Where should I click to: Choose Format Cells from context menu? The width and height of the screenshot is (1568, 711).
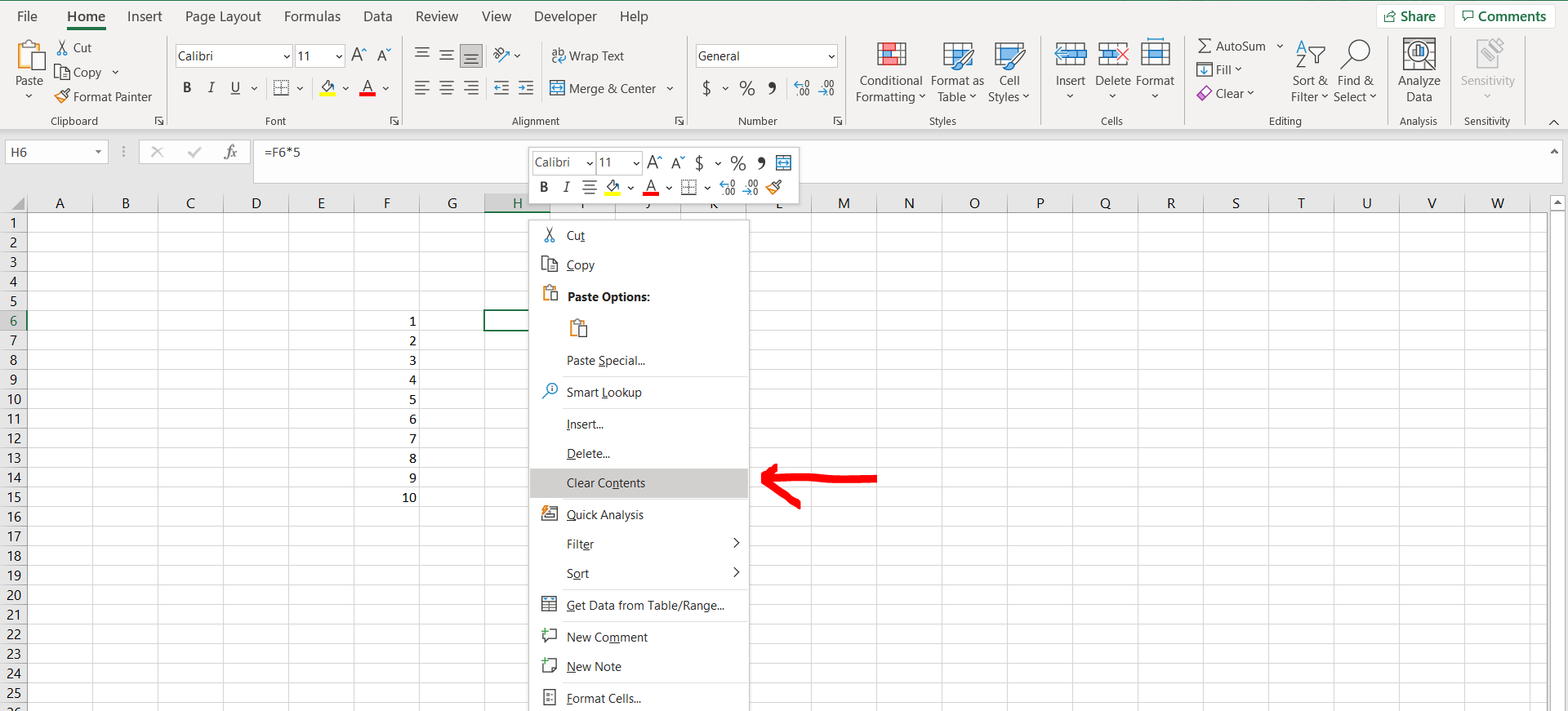coord(639,699)
